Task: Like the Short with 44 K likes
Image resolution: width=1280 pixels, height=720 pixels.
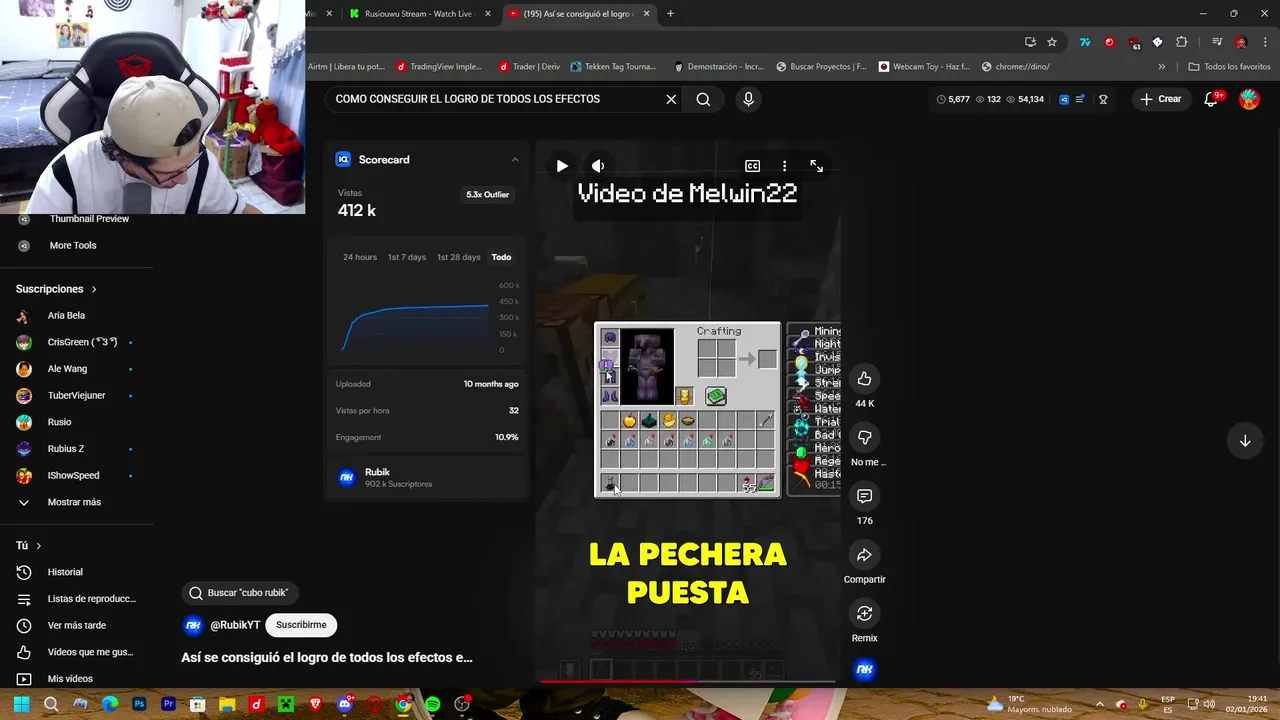Action: coord(865,379)
